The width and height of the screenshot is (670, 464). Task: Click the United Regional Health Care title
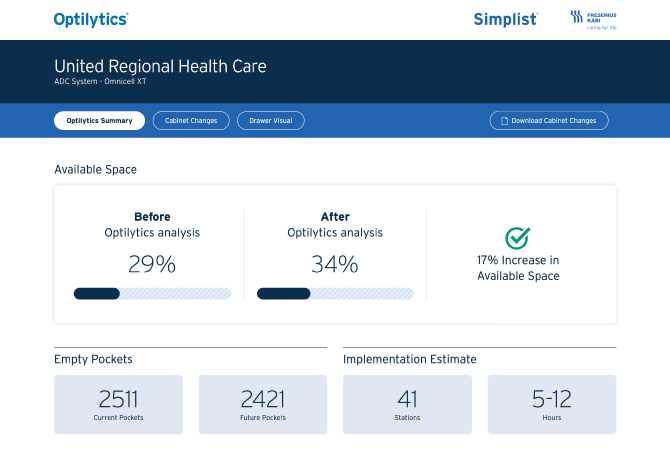160,67
